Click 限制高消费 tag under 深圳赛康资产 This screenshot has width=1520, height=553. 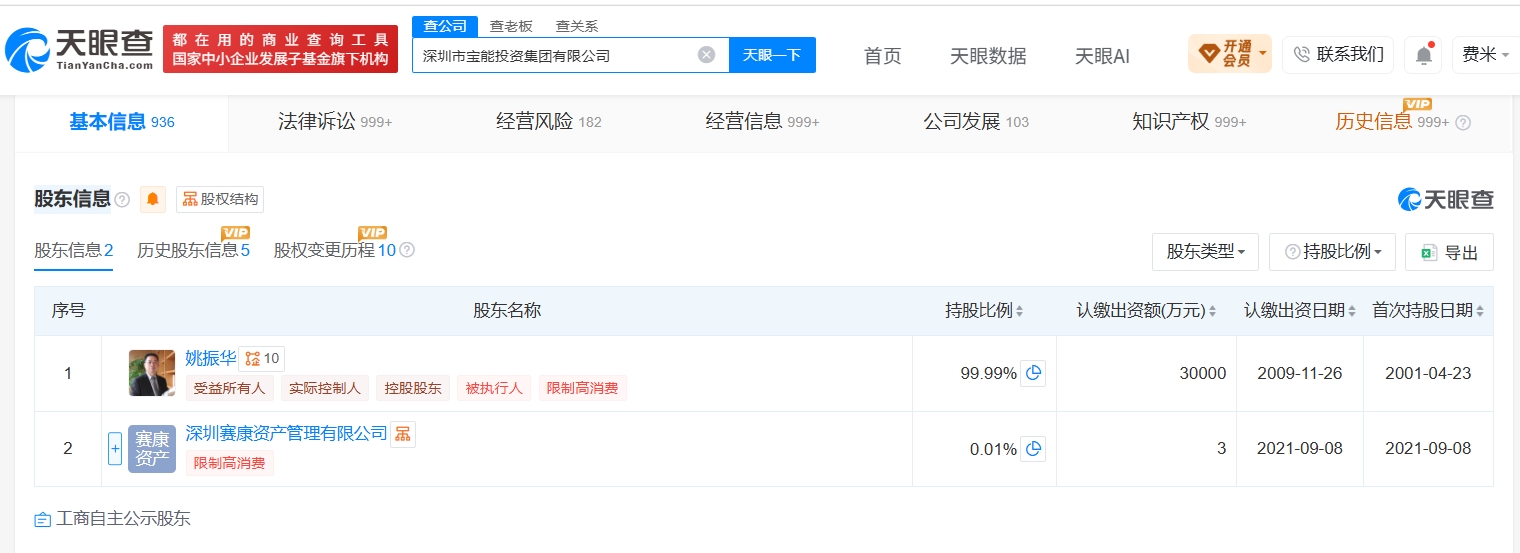tap(229, 463)
